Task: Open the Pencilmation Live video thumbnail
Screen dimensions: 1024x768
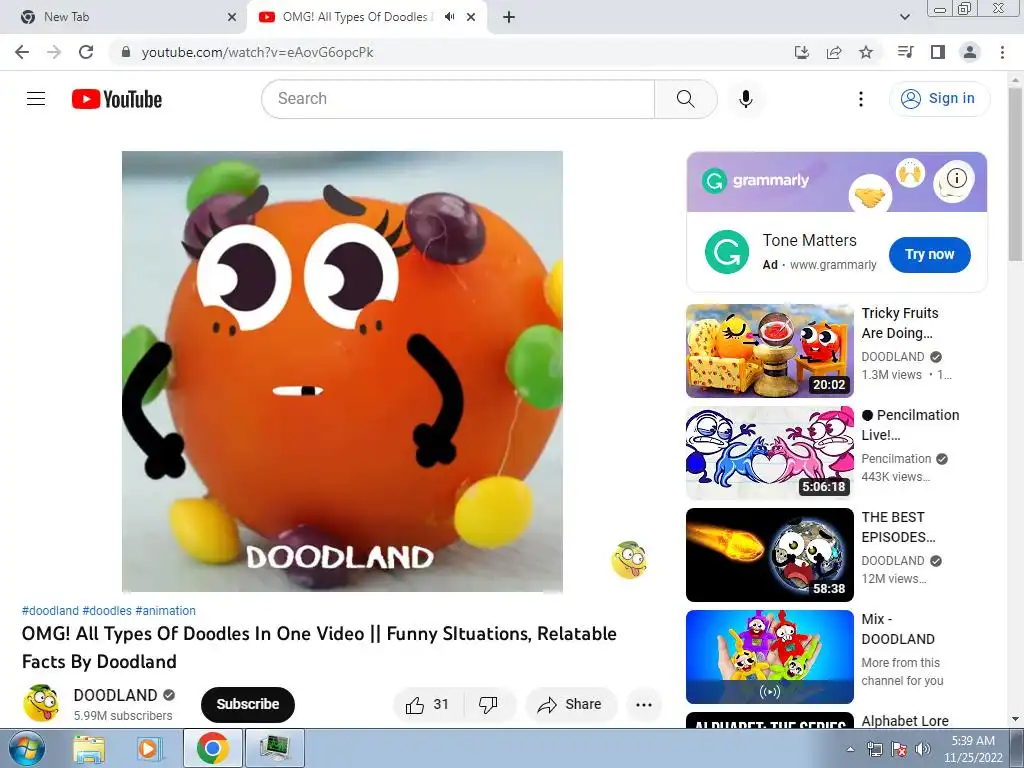Action: [x=769, y=453]
